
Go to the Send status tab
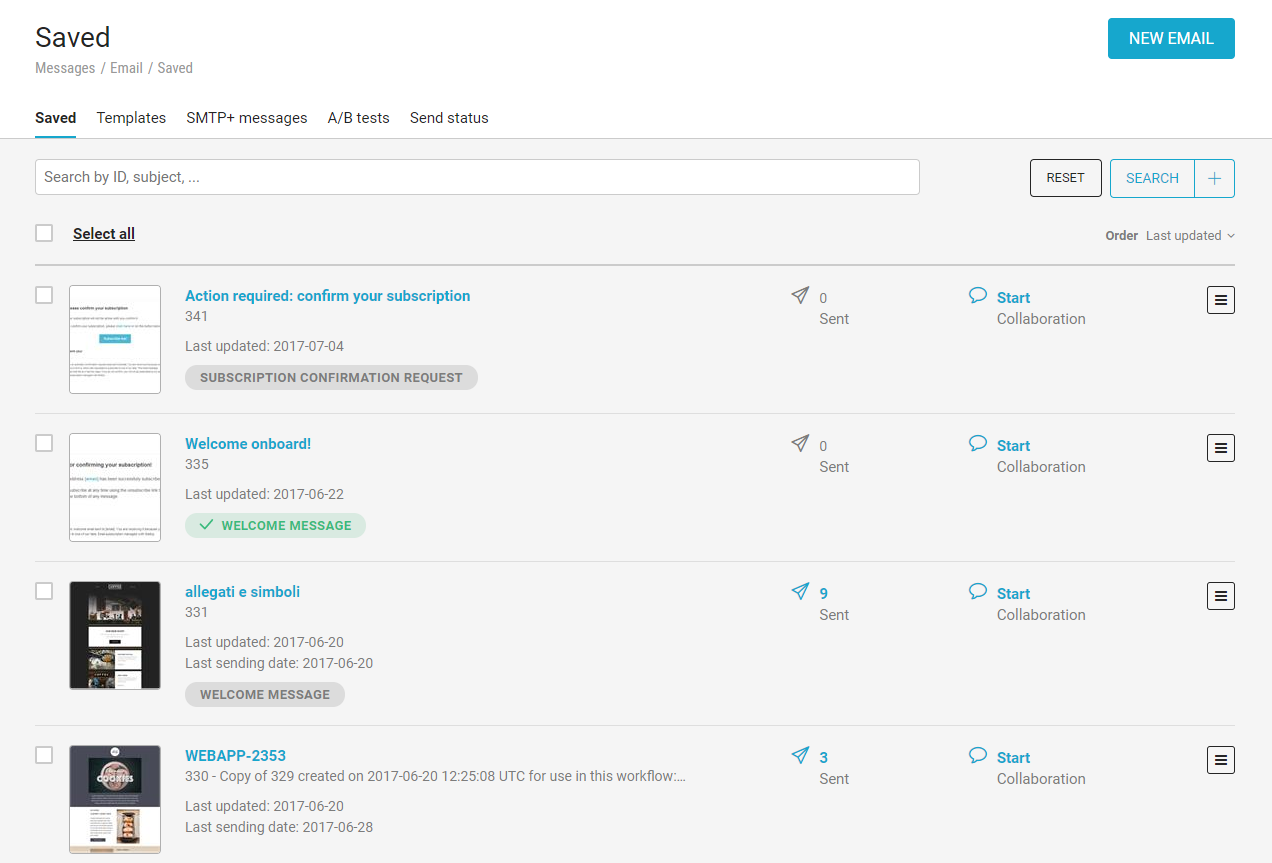coord(449,118)
